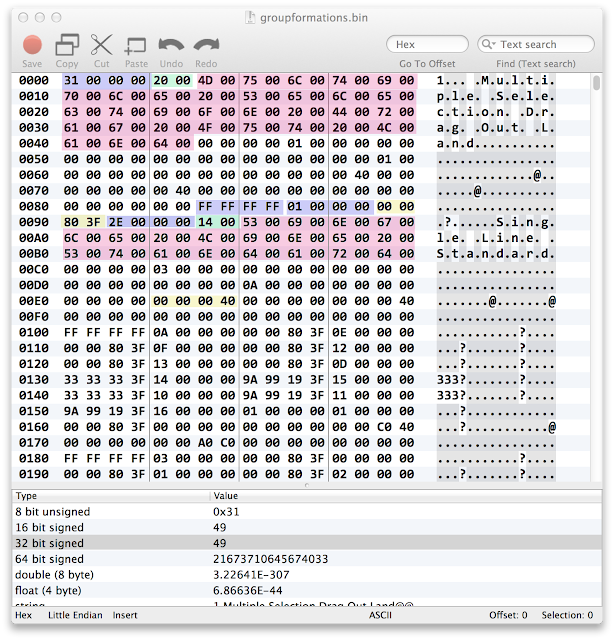Select the 64 bit signed row
Screen dimensions: 614x640
(x=307, y=559)
